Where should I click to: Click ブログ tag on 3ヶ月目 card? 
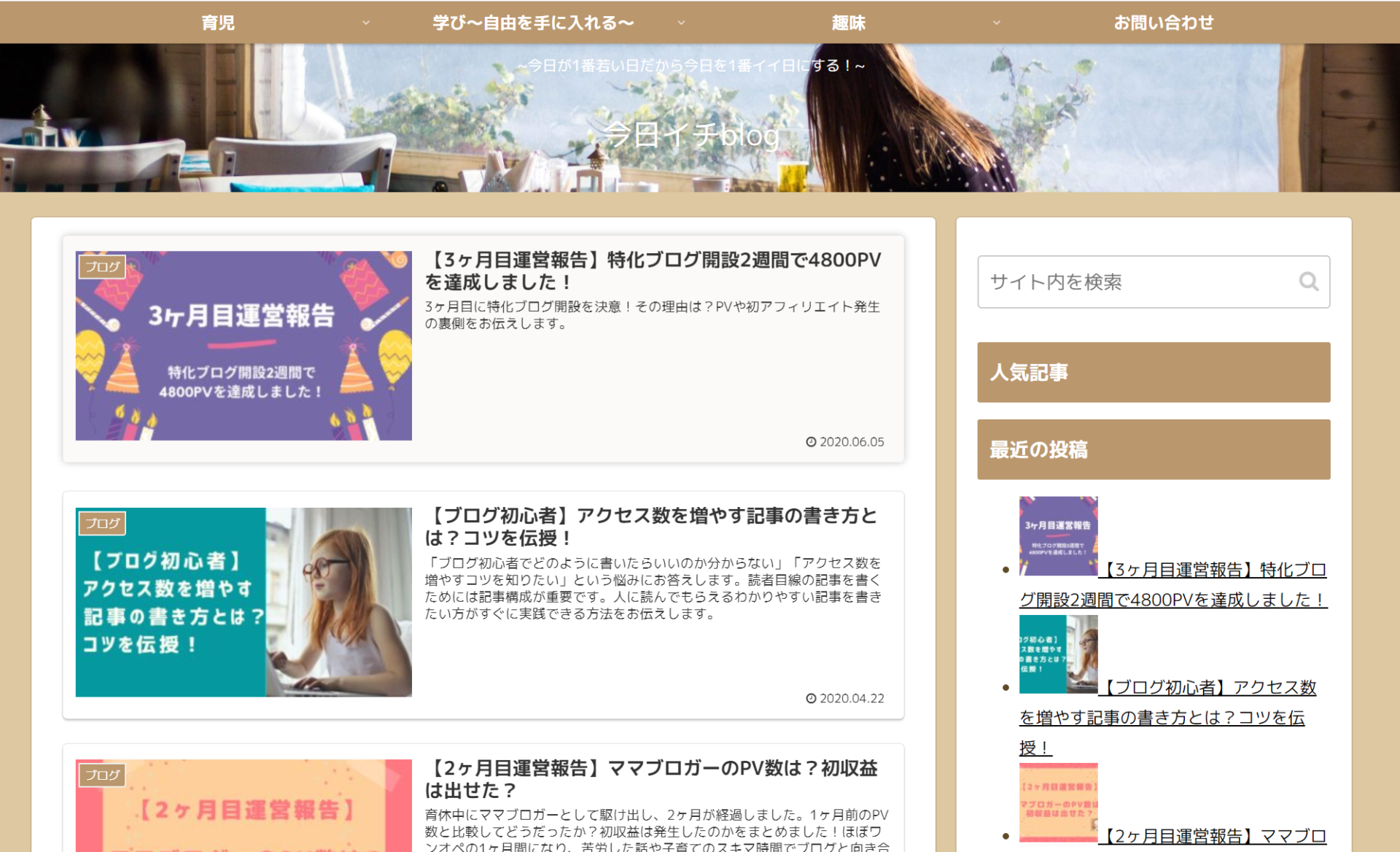tap(102, 267)
